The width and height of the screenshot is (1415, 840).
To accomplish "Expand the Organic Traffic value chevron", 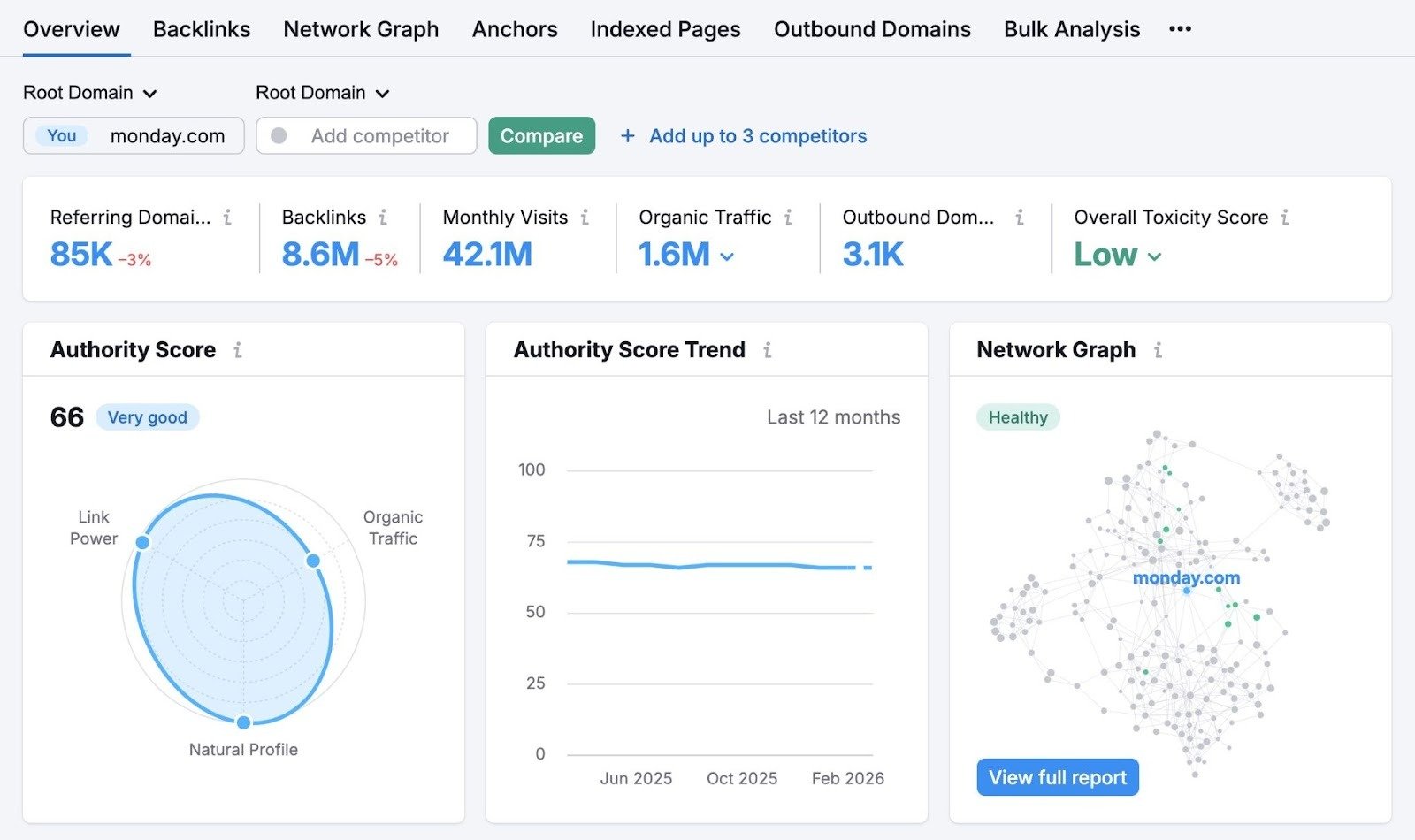I will point(727,256).
